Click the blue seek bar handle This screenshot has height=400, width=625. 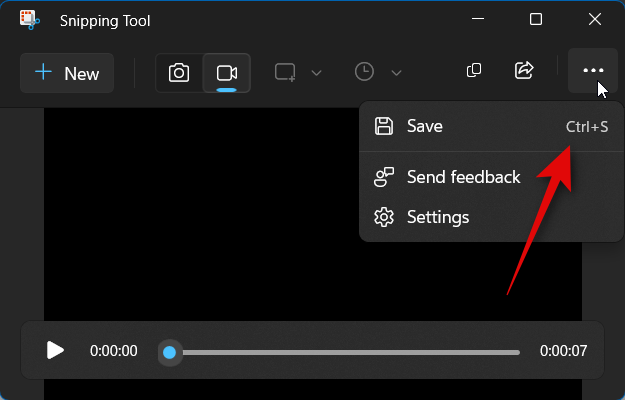170,352
